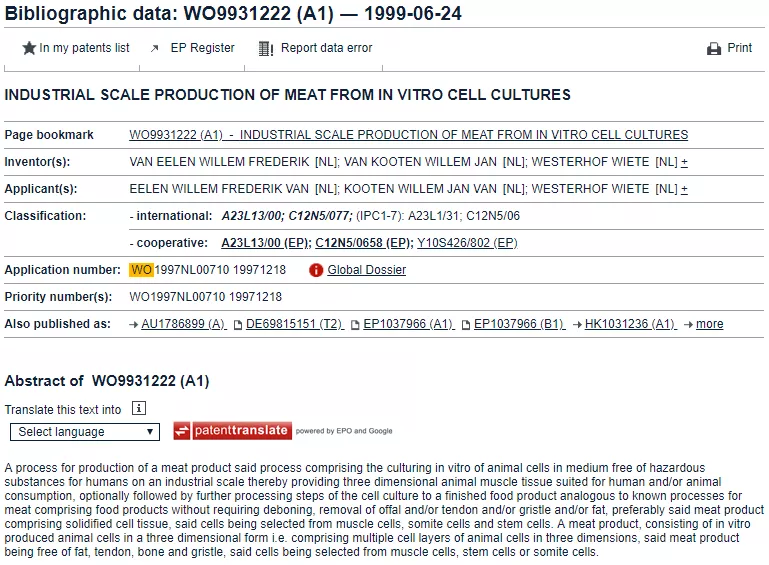This screenshot has height=565, width=769.
Task: Click the EP Register arrow icon
Action: click(x=155, y=48)
